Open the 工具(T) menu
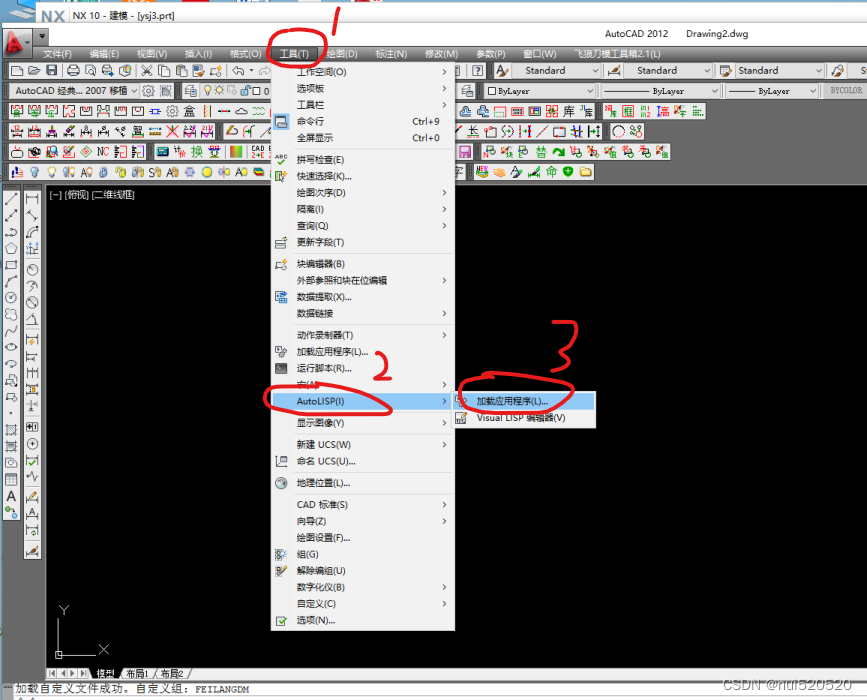 pos(294,54)
